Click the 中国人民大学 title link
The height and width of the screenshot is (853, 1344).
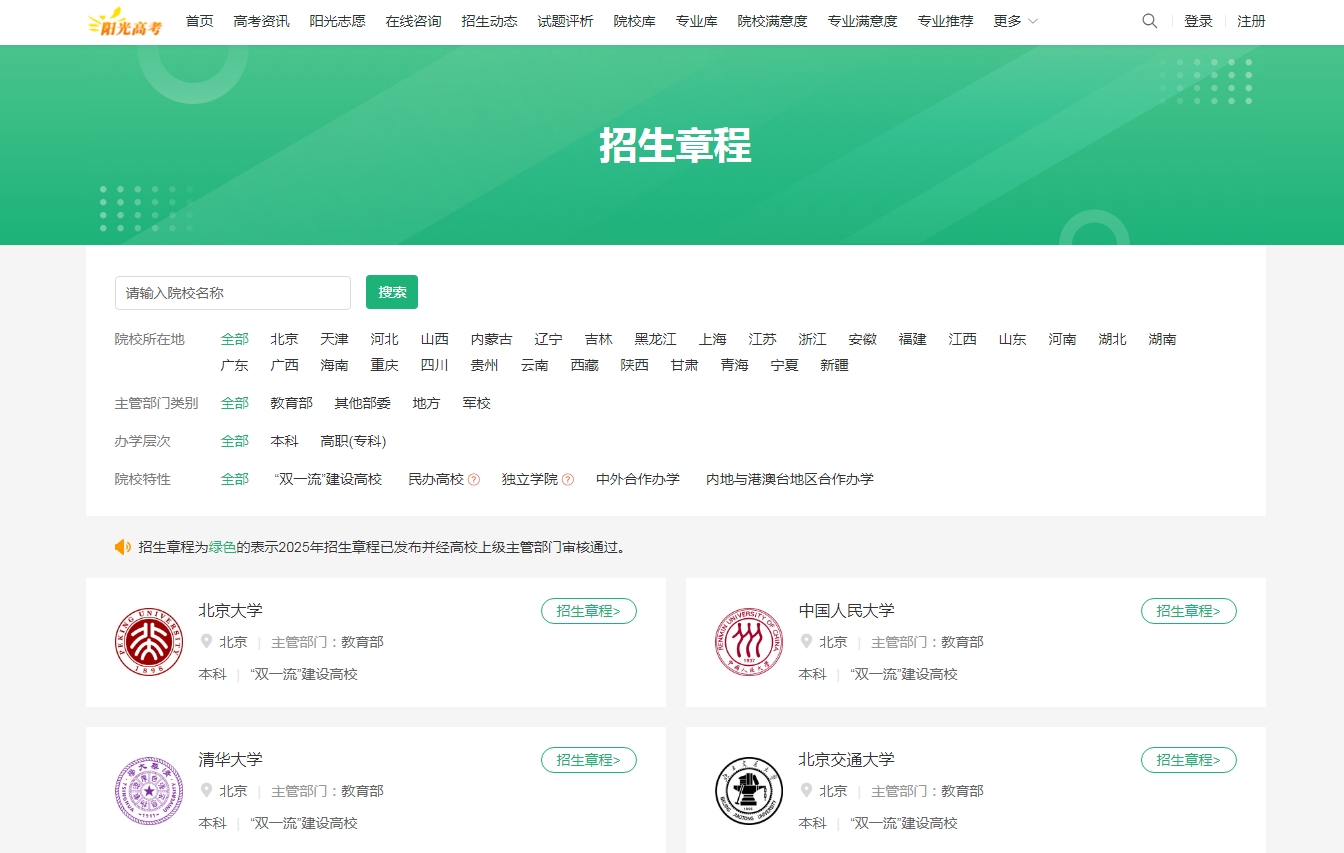click(x=847, y=611)
